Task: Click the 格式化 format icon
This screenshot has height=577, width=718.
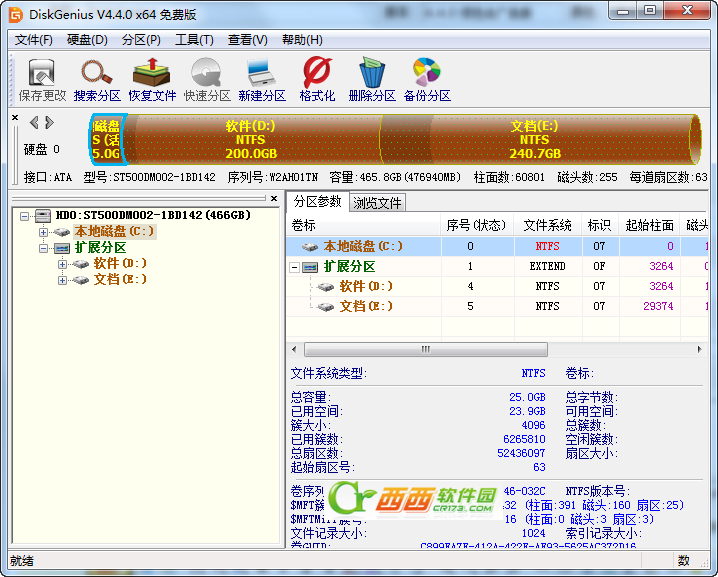Action: [317, 79]
